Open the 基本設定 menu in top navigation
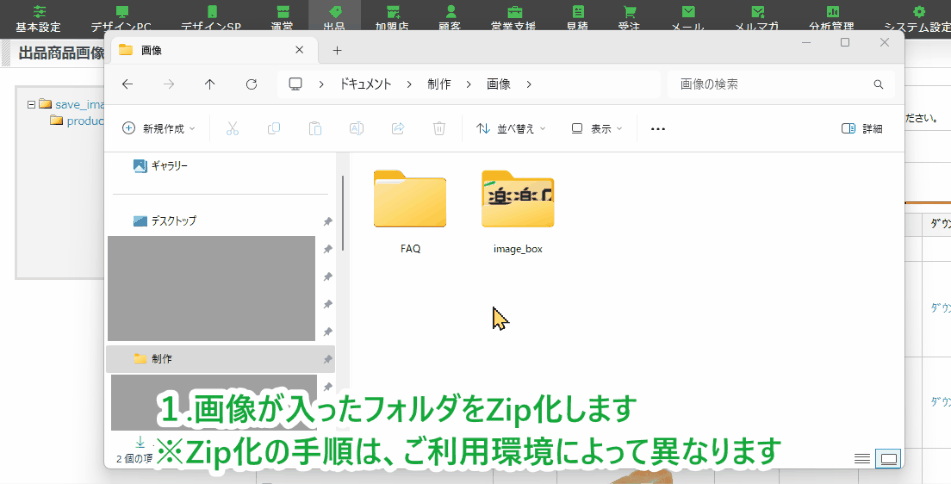The width and height of the screenshot is (951, 484). [x=38, y=18]
